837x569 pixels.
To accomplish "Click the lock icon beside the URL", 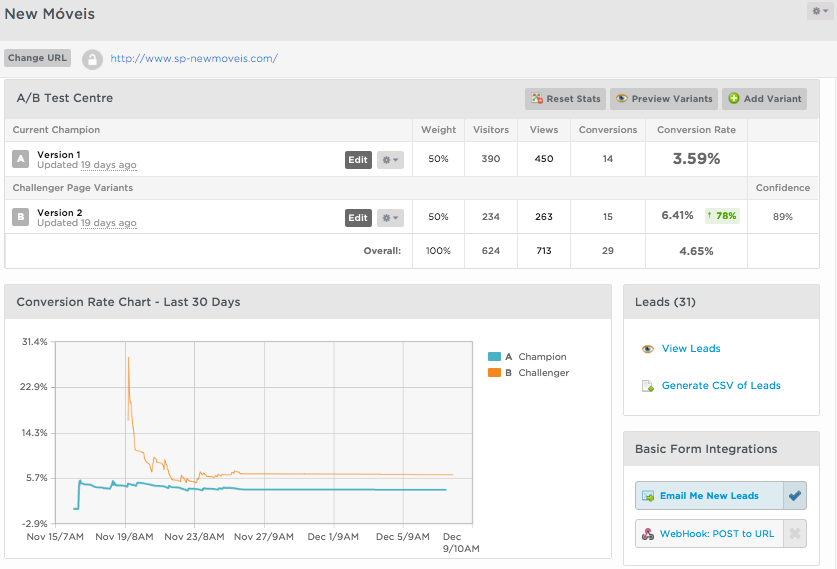I will click(92, 59).
